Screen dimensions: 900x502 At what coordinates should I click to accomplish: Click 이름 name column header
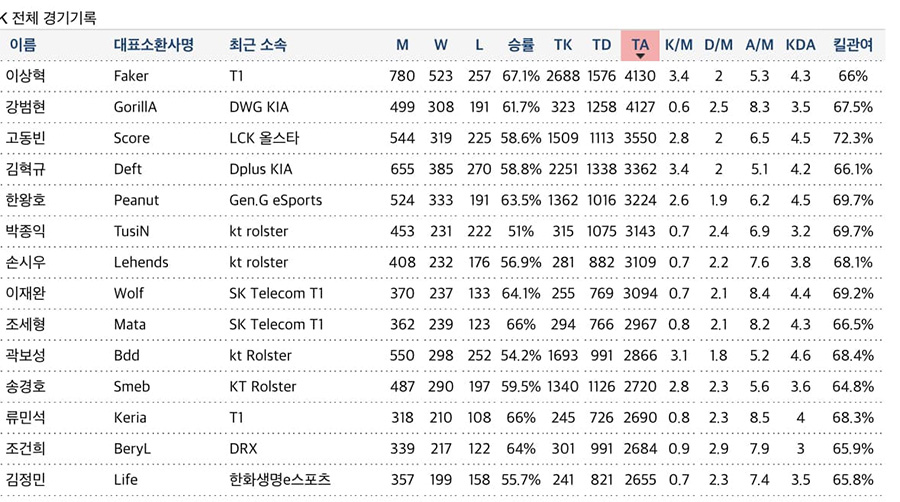click(x=23, y=45)
